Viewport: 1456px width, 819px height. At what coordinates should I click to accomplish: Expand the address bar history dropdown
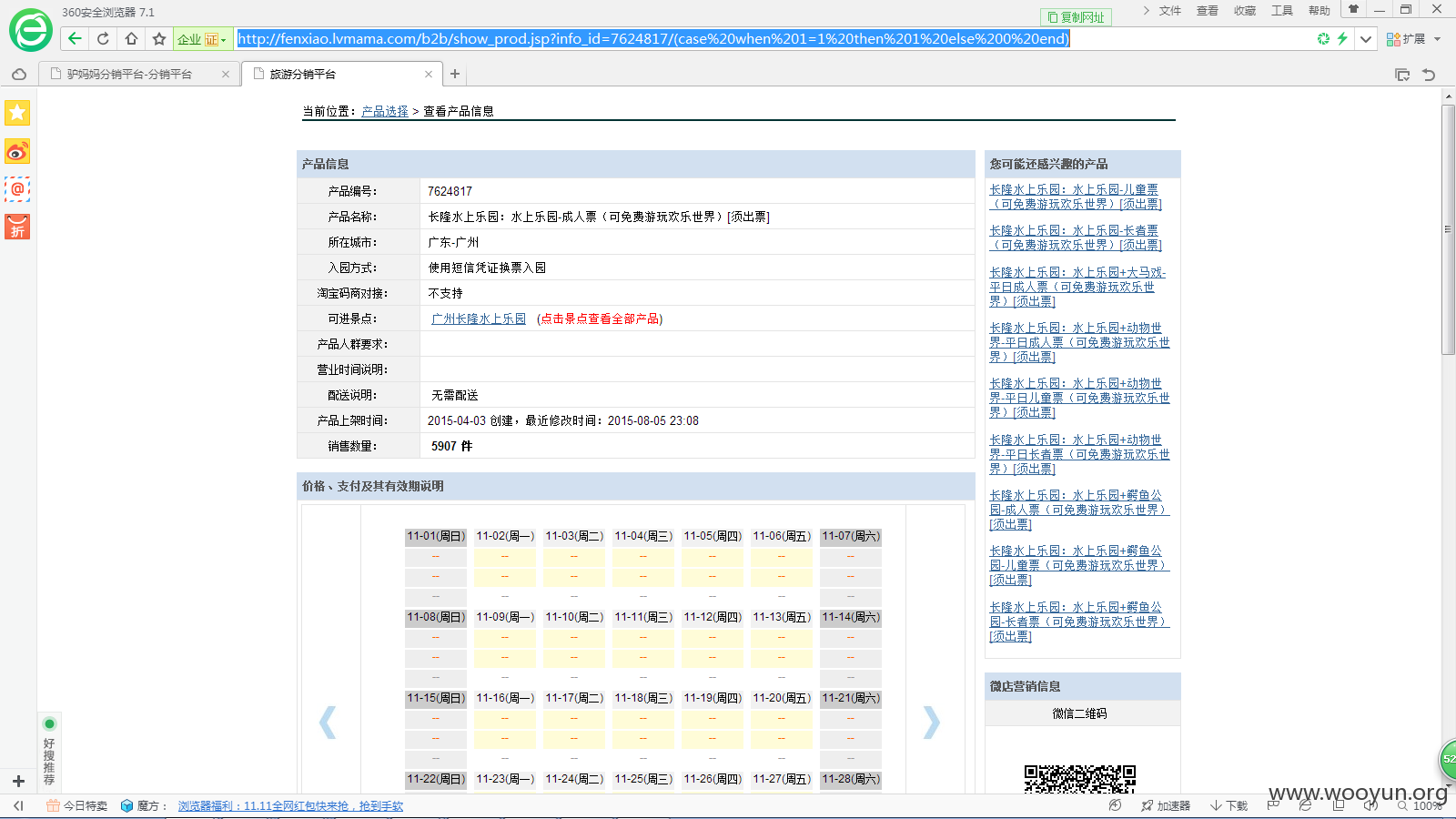tap(1365, 38)
